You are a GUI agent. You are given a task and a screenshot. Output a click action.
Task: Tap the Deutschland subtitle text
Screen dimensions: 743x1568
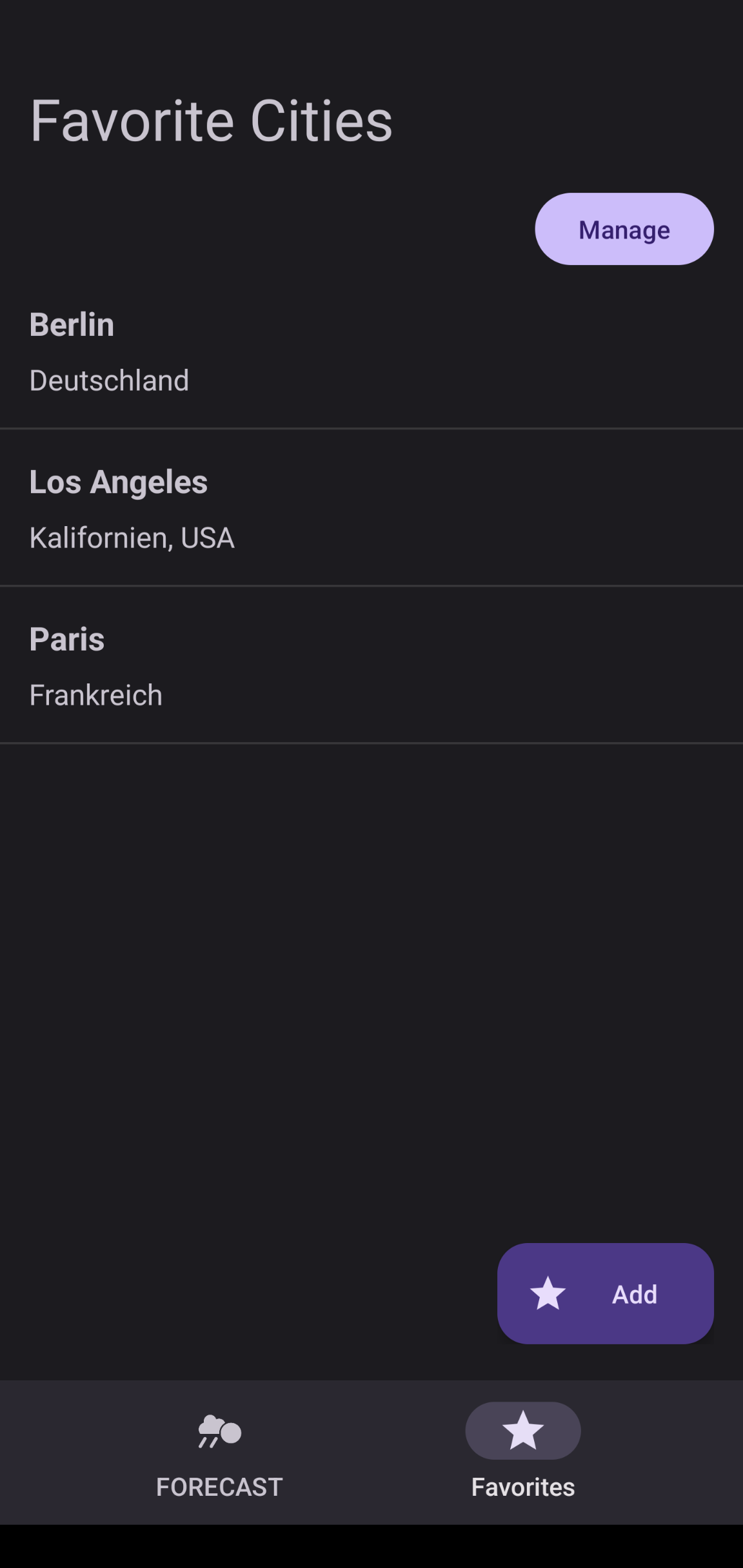(110, 380)
